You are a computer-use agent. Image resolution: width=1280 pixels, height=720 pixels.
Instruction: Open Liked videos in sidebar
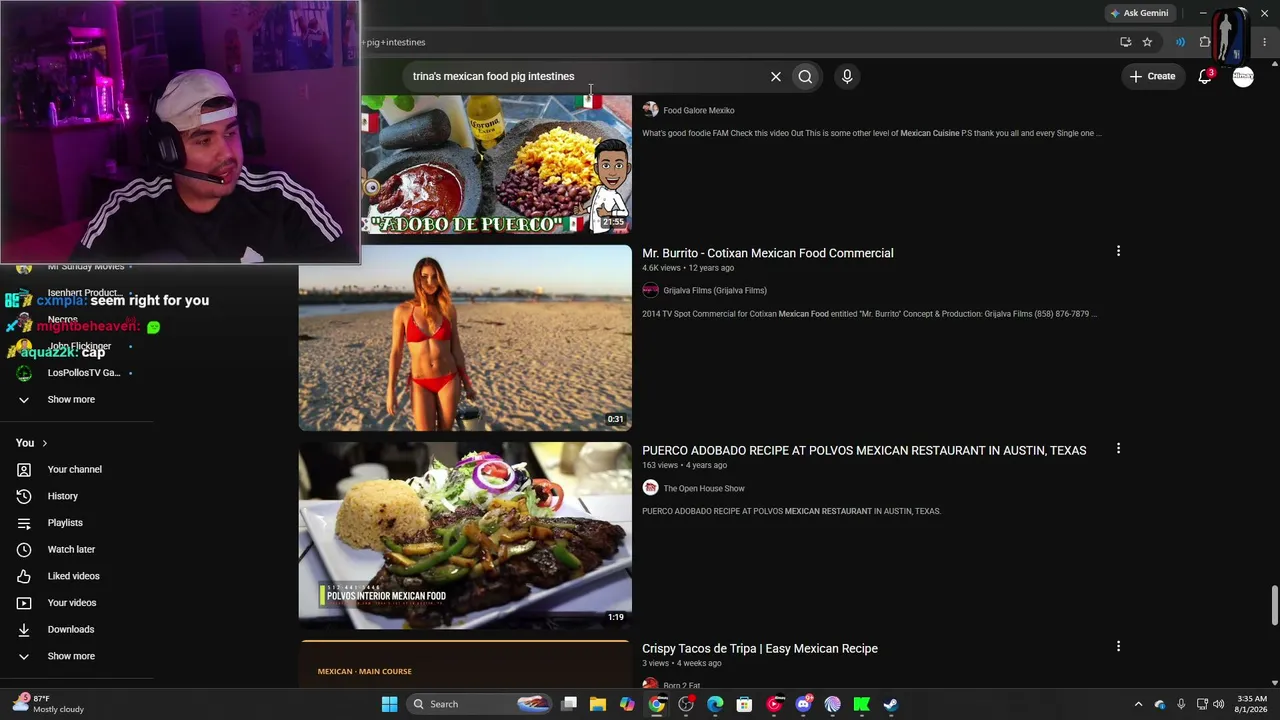coord(74,576)
